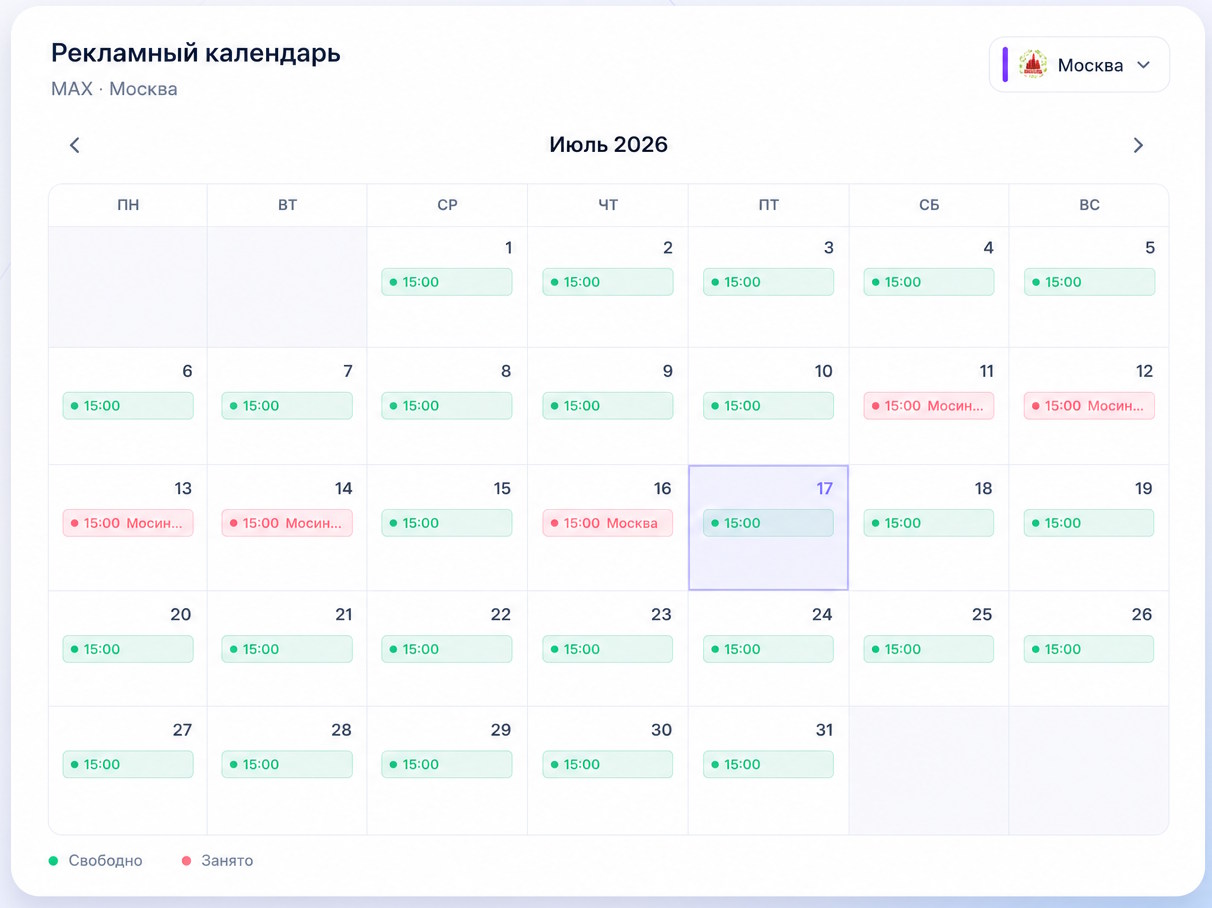Open the busy 15:00 Москва slot on July 16
Image resolution: width=1212 pixels, height=908 pixels.
[608, 523]
